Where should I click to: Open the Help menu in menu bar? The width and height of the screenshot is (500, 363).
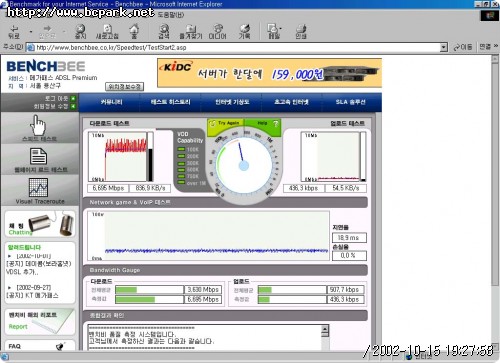[x=171, y=15]
